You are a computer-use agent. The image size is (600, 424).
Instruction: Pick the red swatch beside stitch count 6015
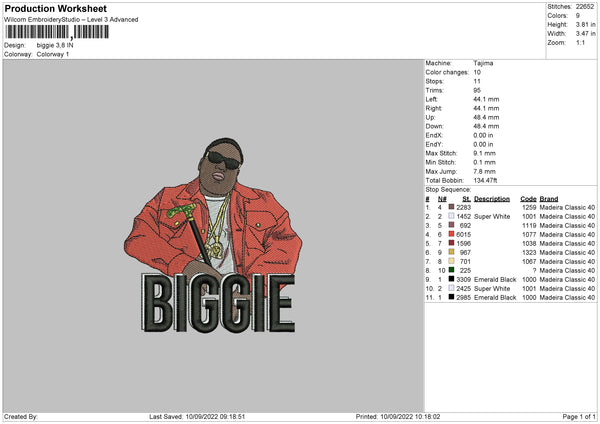click(451, 234)
